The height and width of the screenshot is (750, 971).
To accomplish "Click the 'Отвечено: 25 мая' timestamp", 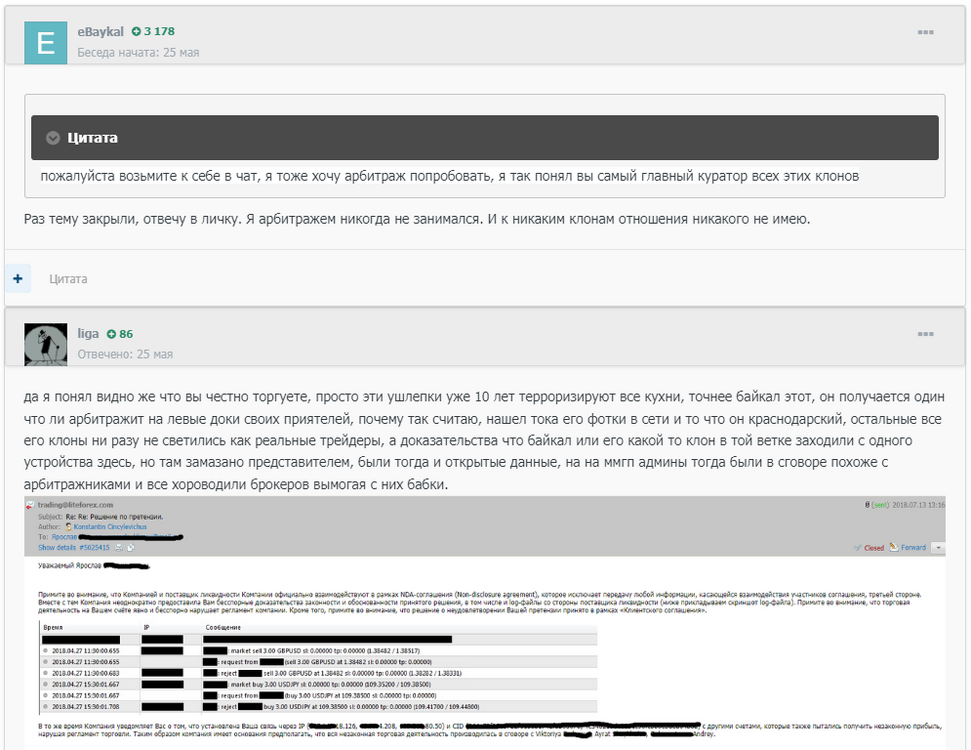I will tap(125, 354).
